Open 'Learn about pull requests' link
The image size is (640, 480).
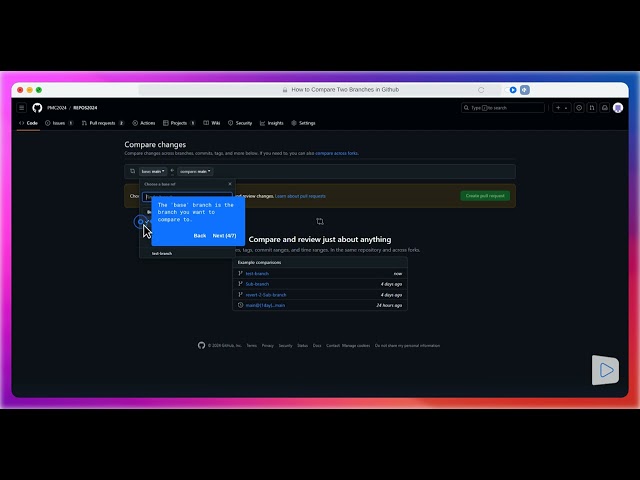[300, 196]
